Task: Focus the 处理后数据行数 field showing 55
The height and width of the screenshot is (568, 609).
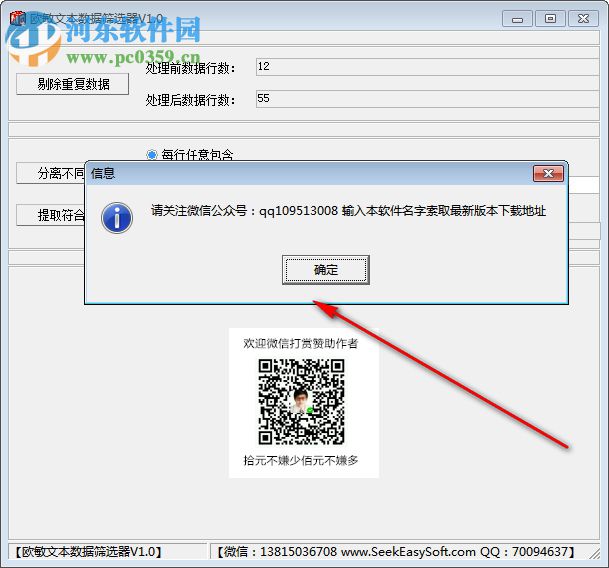Action: 428,99
